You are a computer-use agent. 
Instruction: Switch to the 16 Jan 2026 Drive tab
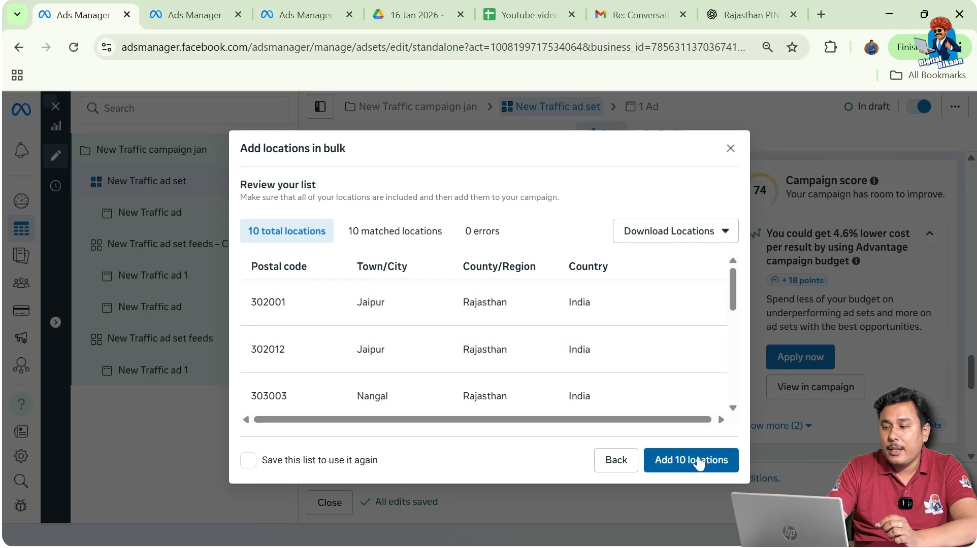(x=417, y=14)
